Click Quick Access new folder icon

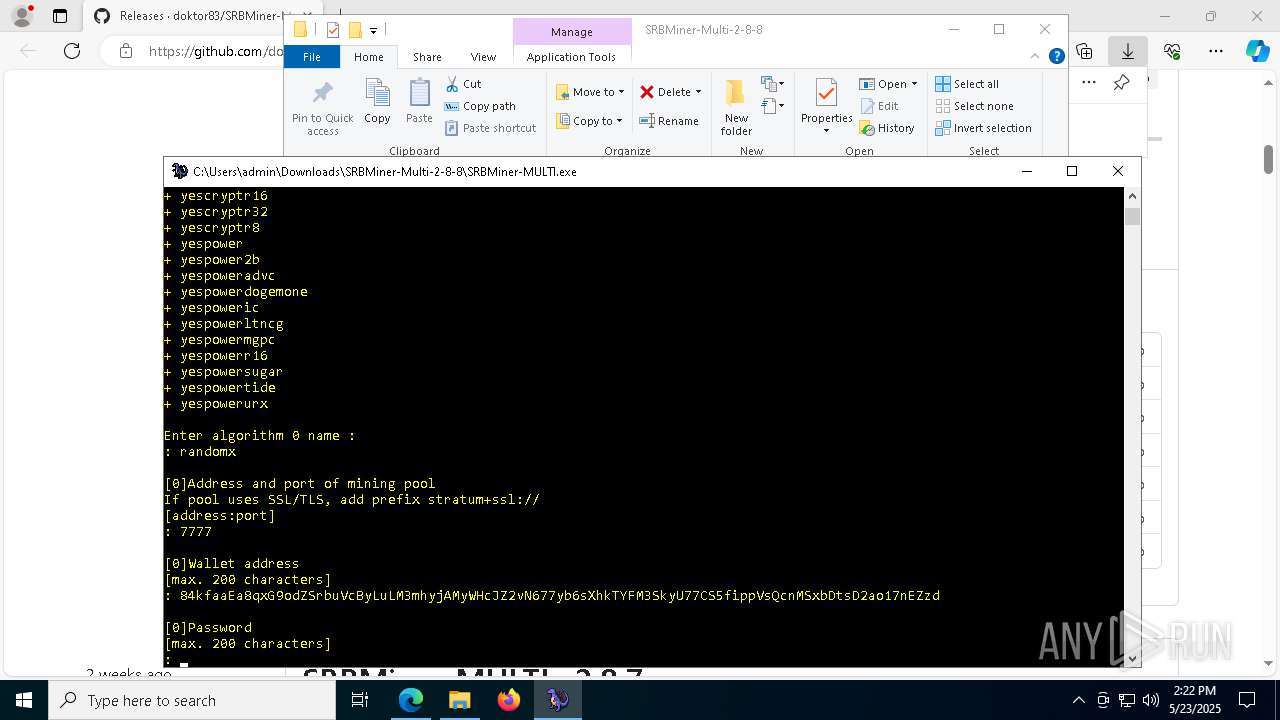pos(354,30)
